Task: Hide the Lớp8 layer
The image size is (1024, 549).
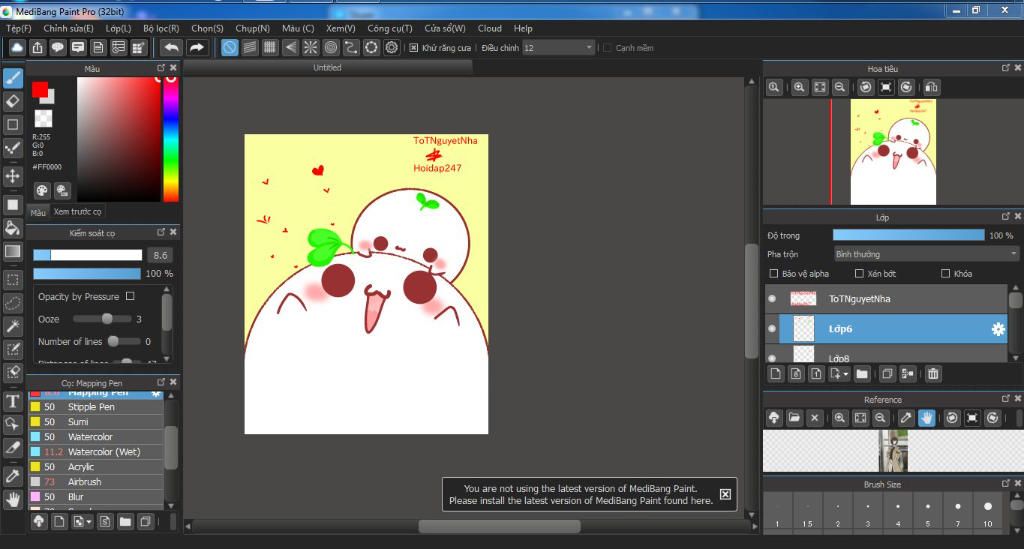Action: tap(773, 358)
